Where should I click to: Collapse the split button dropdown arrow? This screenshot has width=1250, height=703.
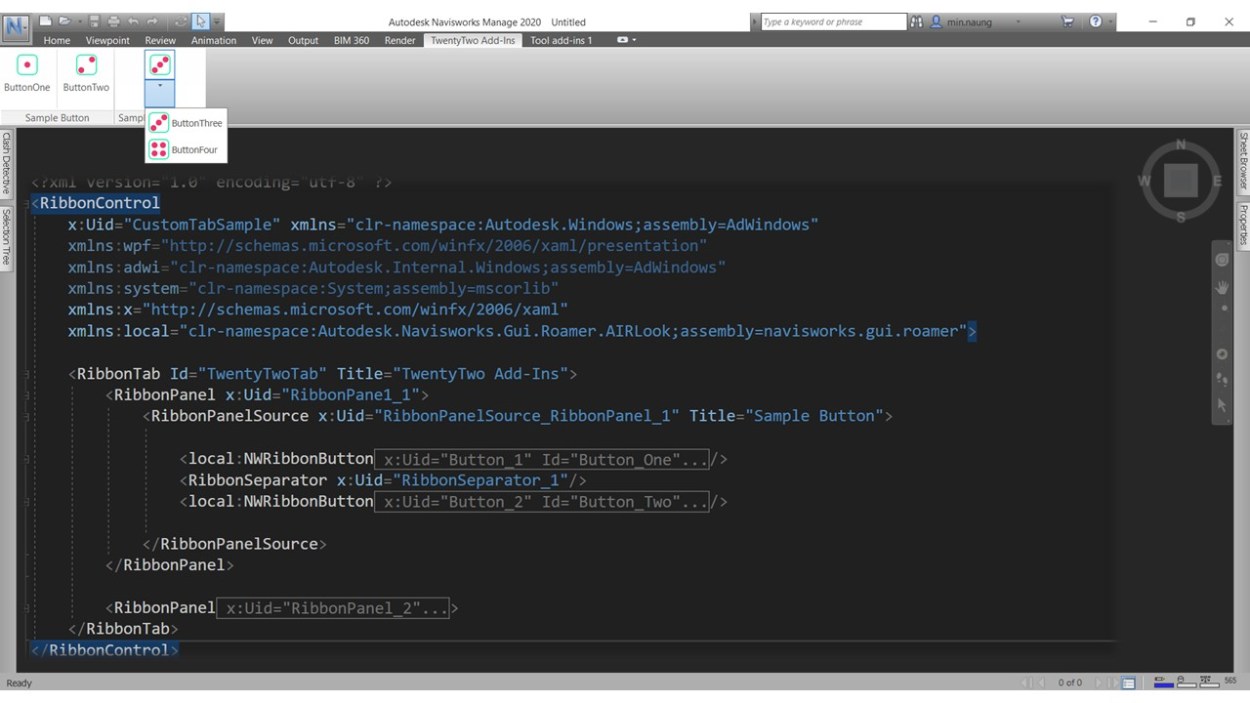click(160, 87)
